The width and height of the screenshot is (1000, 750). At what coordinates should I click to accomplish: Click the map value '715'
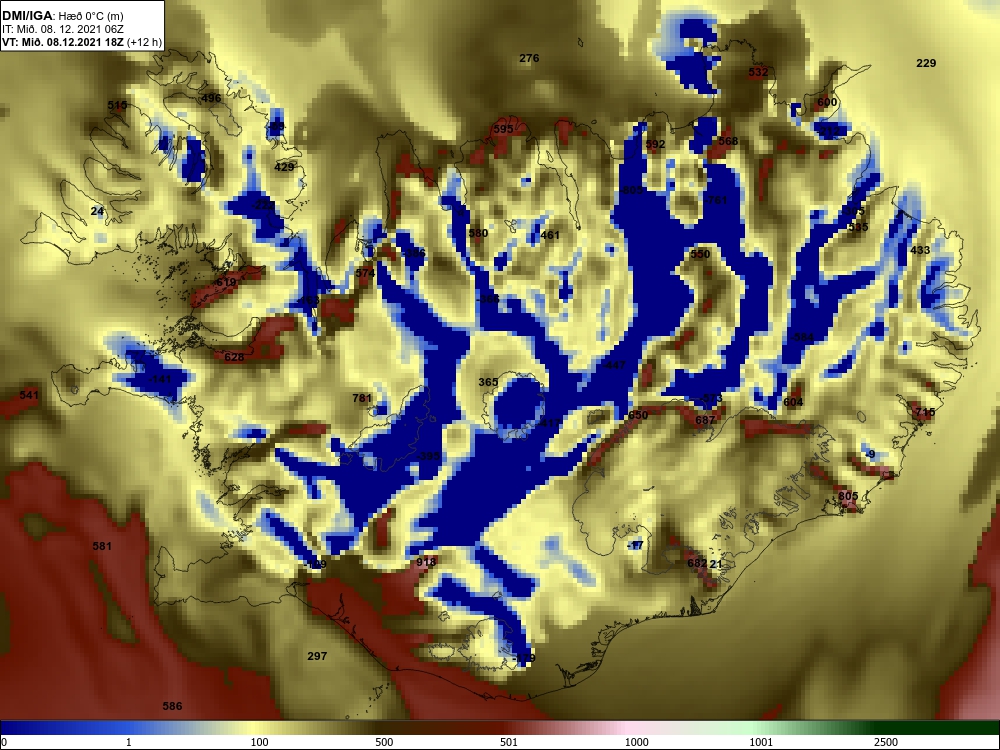coord(925,412)
